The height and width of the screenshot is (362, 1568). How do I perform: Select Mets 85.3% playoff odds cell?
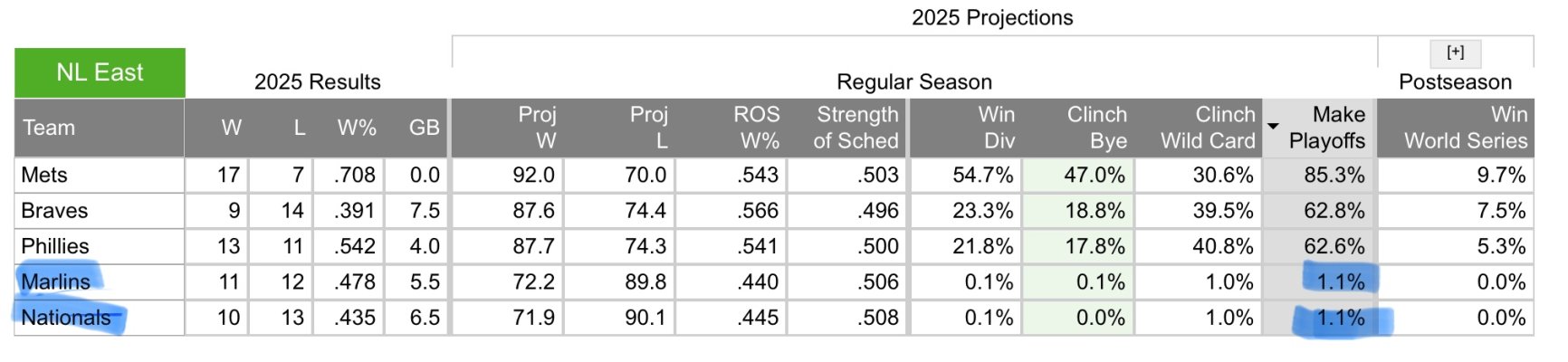coord(1320,175)
